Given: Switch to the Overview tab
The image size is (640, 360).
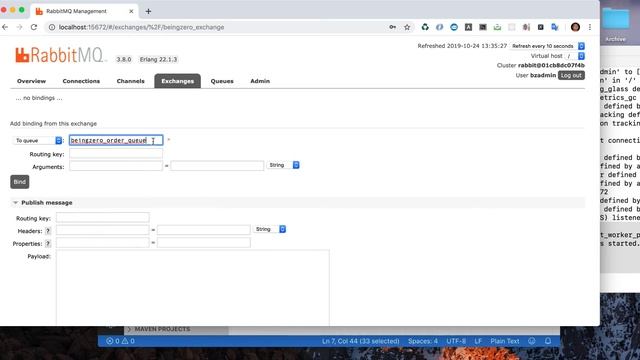Looking at the screenshot, I should (x=31, y=81).
